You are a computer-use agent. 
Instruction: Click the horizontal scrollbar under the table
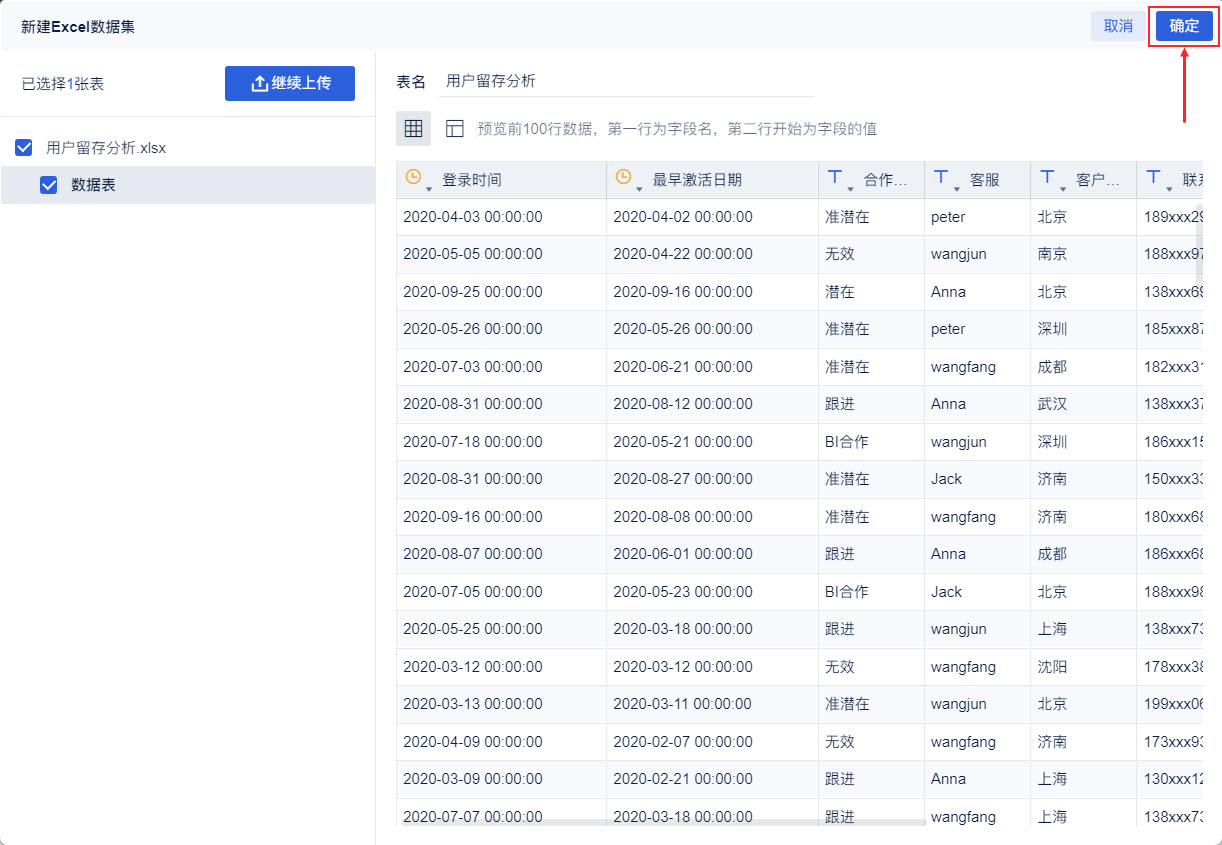pyautogui.click(x=660, y=822)
